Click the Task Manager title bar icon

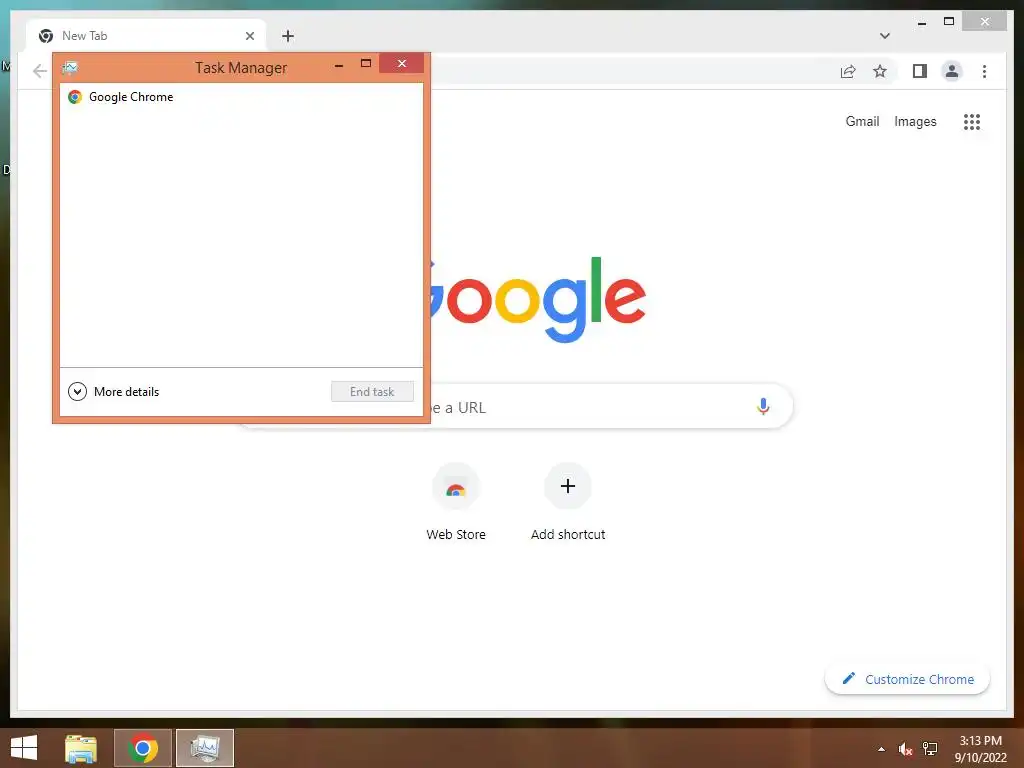70,68
